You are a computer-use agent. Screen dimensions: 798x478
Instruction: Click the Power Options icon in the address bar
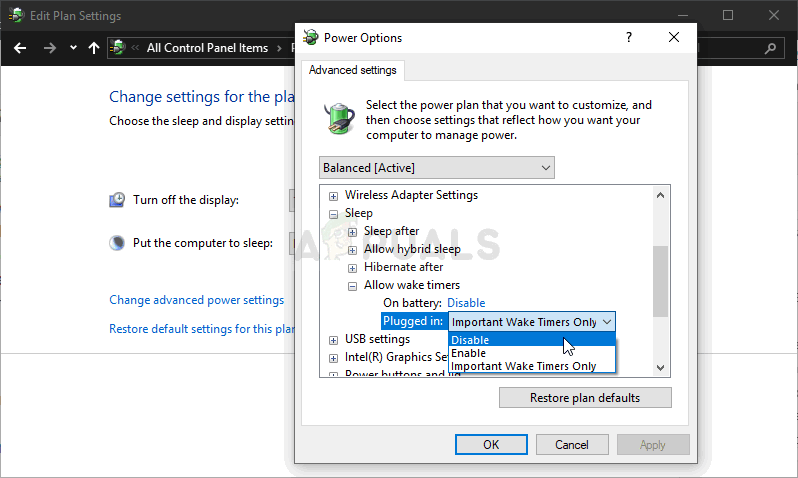click(118, 48)
